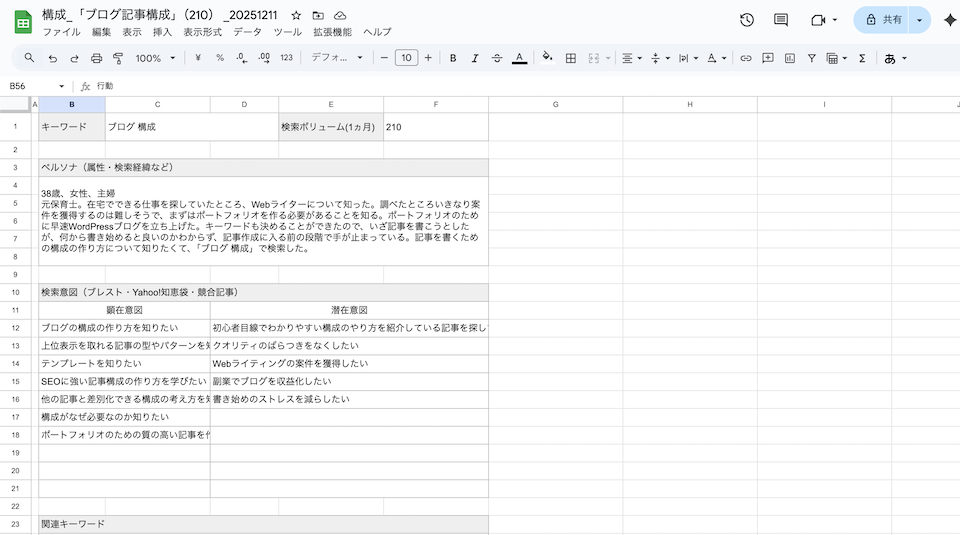Open the 表示形式 menu
The image size is (960, 535).
203,32
